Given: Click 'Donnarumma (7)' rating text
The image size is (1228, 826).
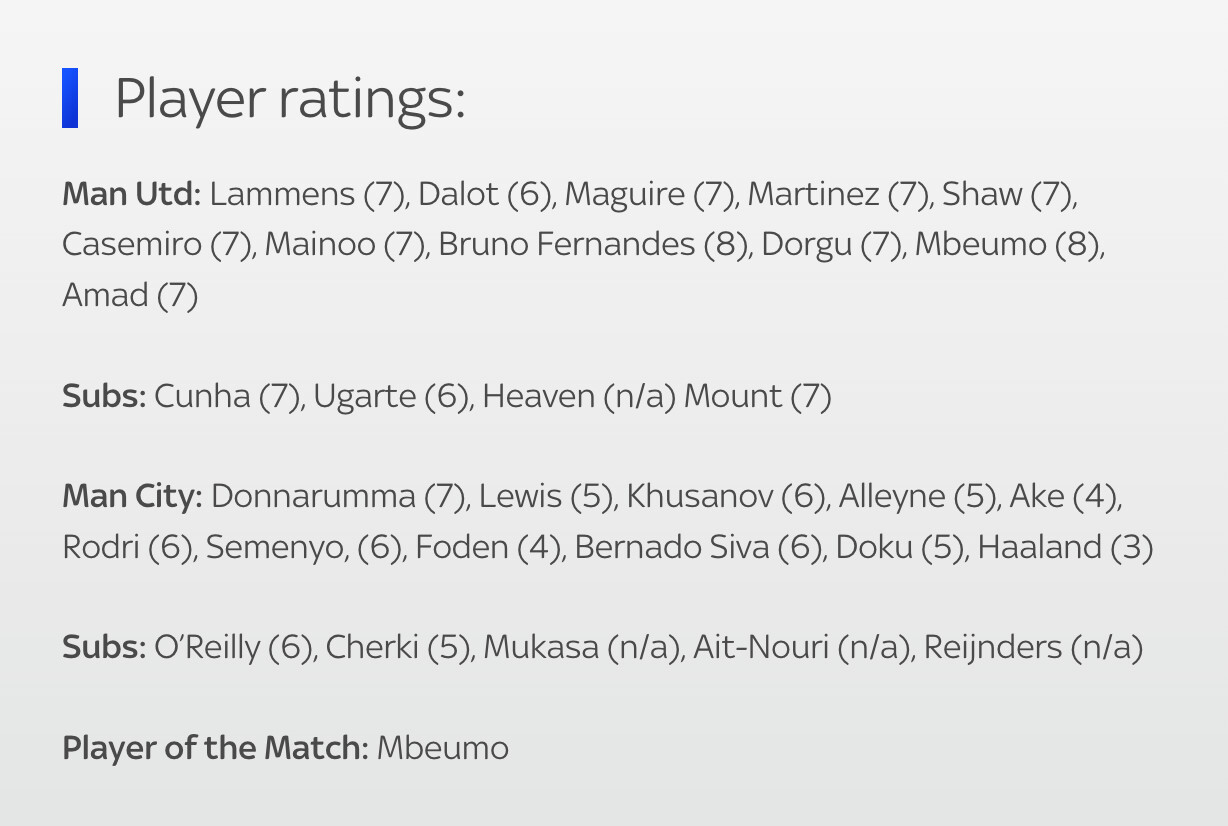Looking at the screenshot, I should pyautogui.click(x=339, y=496).
